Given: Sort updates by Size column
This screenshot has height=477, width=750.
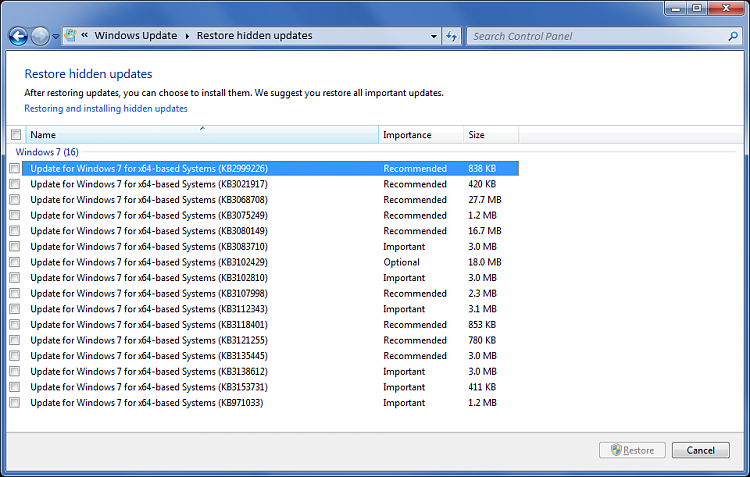Looking at the screenshot, I should (x=491, y=135).
